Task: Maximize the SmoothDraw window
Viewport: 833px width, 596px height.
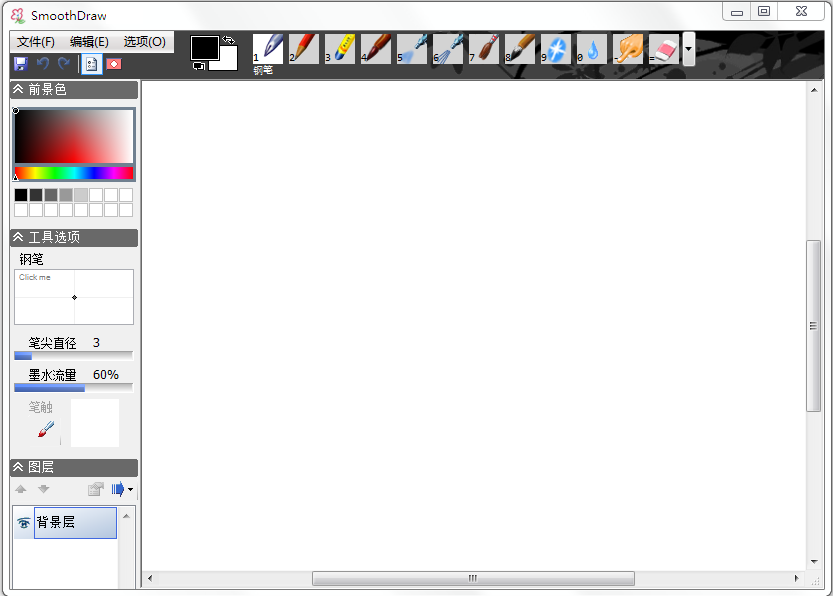Action: click(x=764, y=12)
